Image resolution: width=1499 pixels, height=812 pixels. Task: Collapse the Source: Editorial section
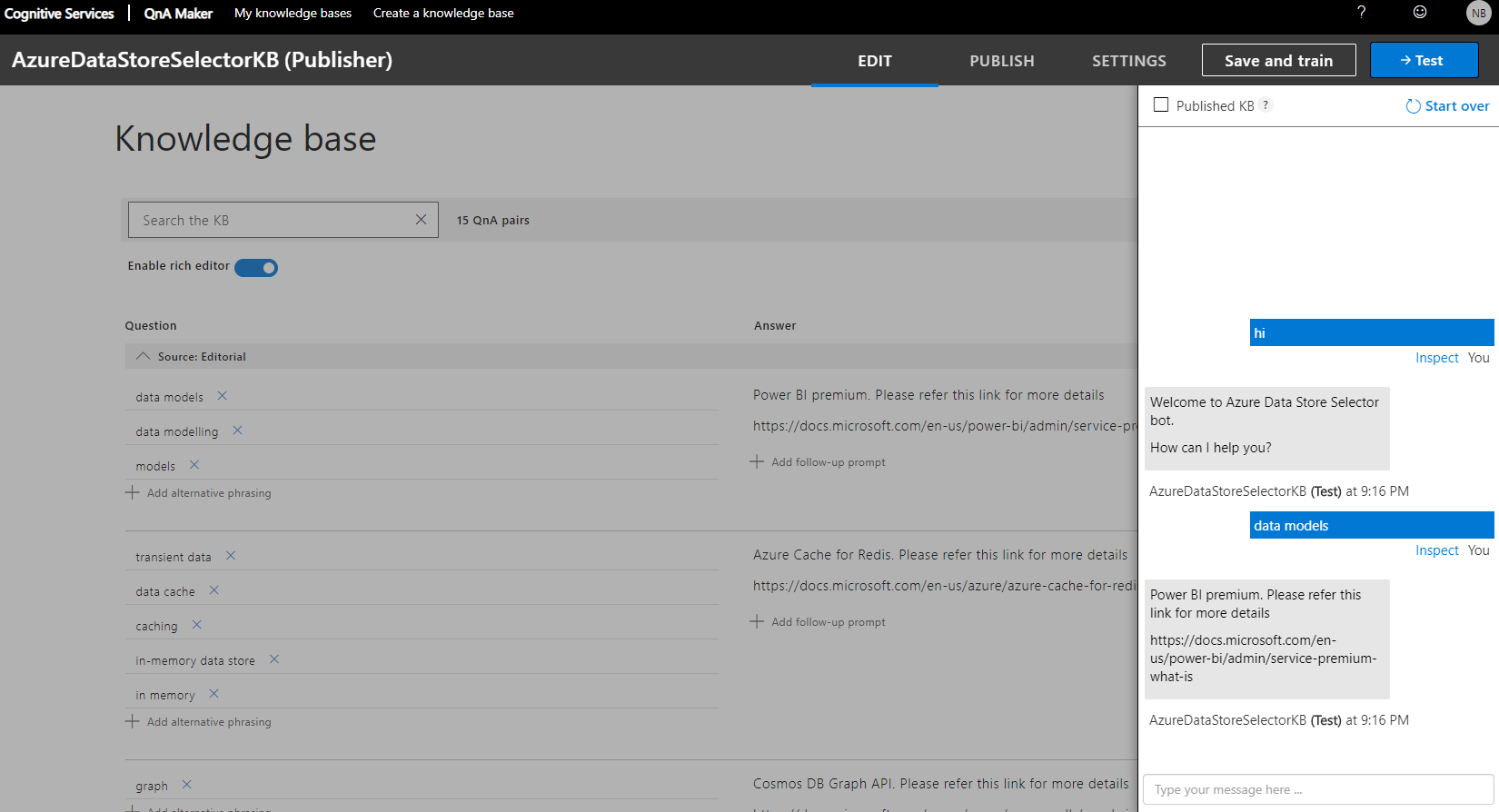143,356
